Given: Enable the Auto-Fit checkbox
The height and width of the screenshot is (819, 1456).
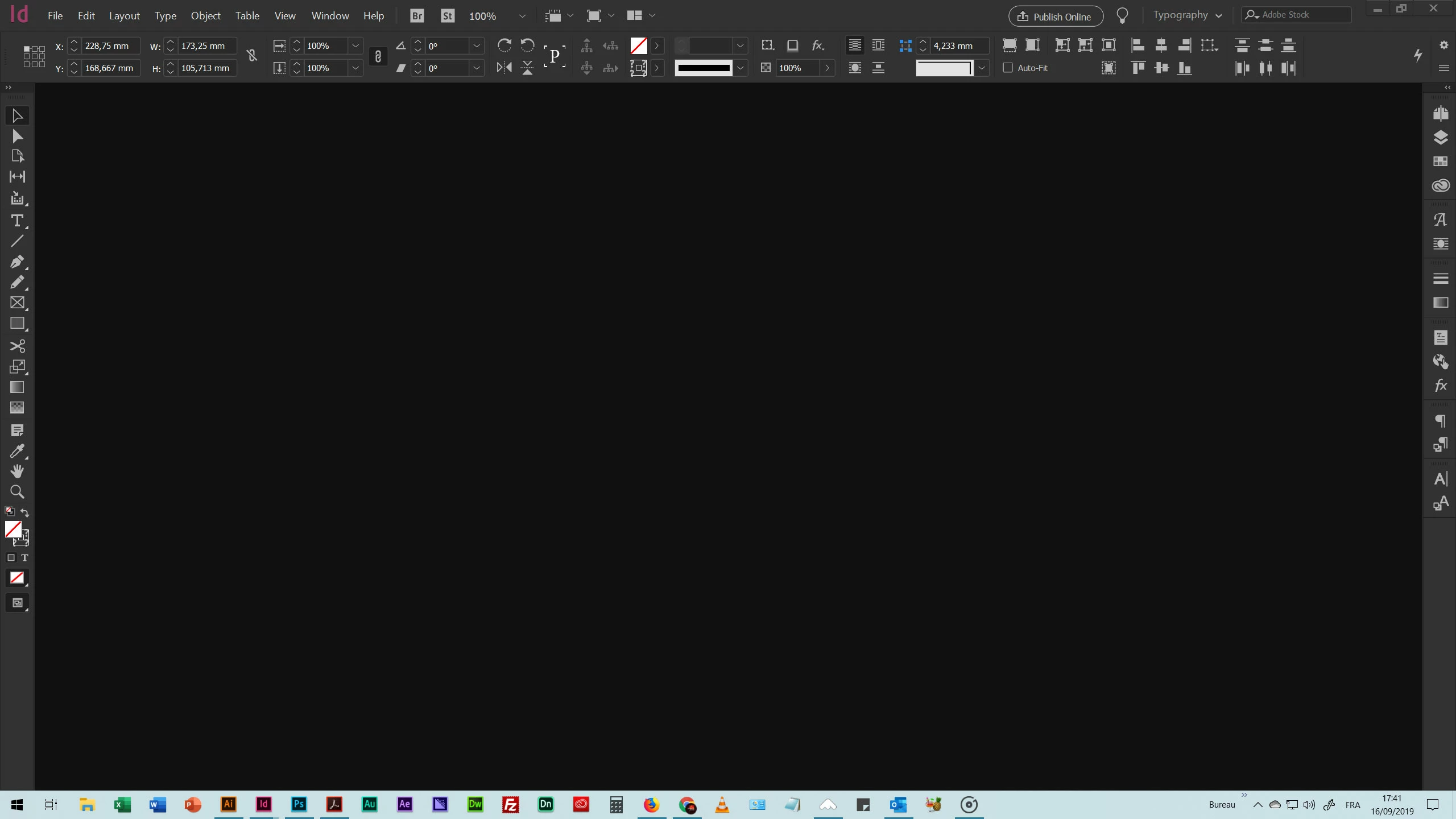Looking at the screenshot, I should click(1008, 68).
